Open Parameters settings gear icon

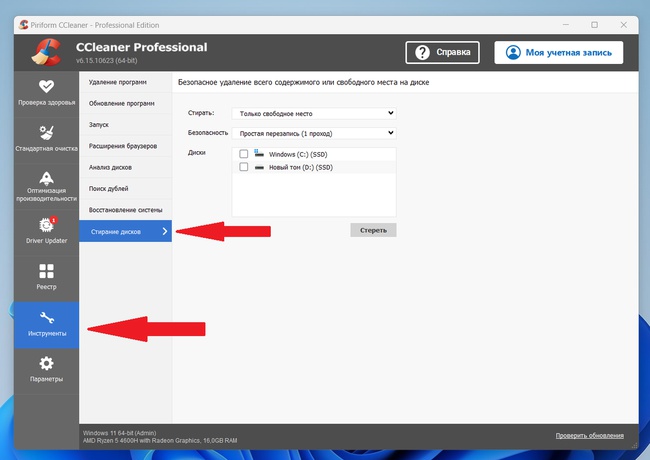(x=46, y=363)
